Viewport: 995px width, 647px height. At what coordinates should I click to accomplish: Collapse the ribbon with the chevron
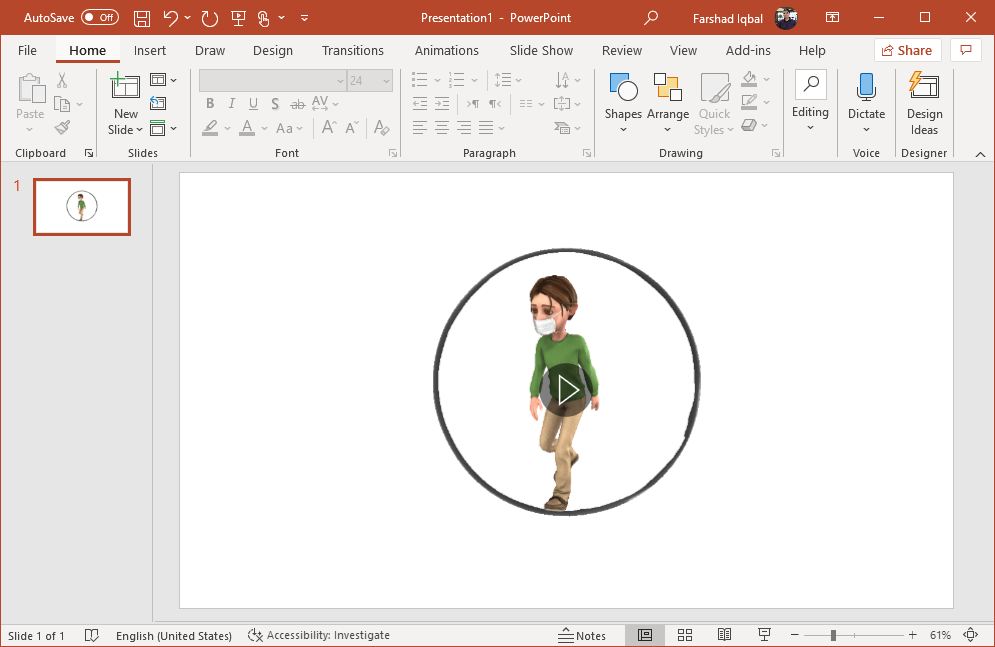979,154
